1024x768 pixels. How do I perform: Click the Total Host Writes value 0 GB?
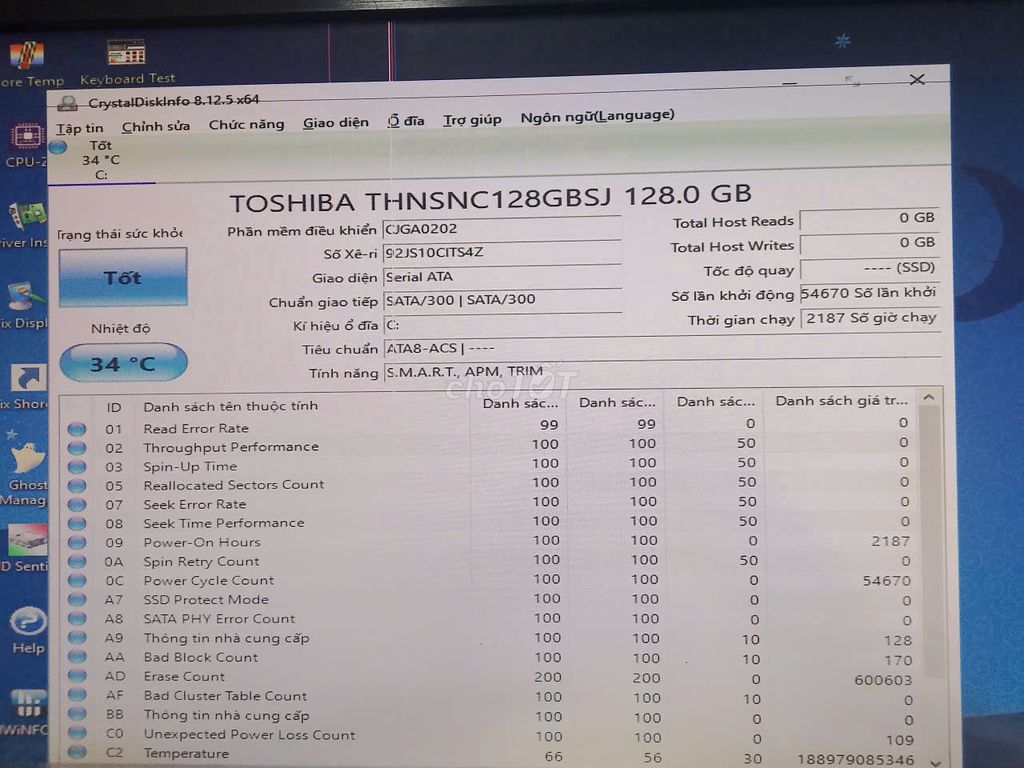tap(869, 243)
